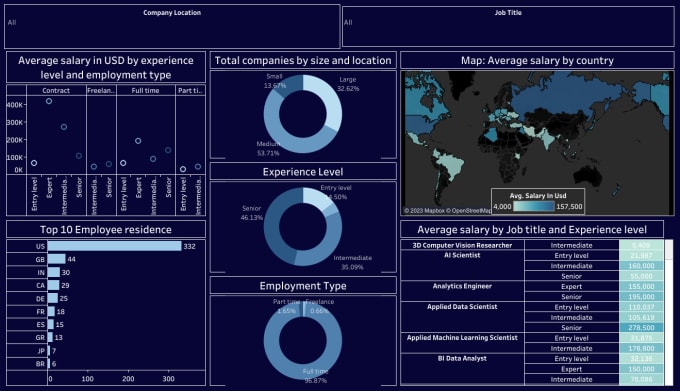Viewport: 680px width, 391px height.
Task: Open the Job Title filter showing All
Action: (x=508, y=27)
